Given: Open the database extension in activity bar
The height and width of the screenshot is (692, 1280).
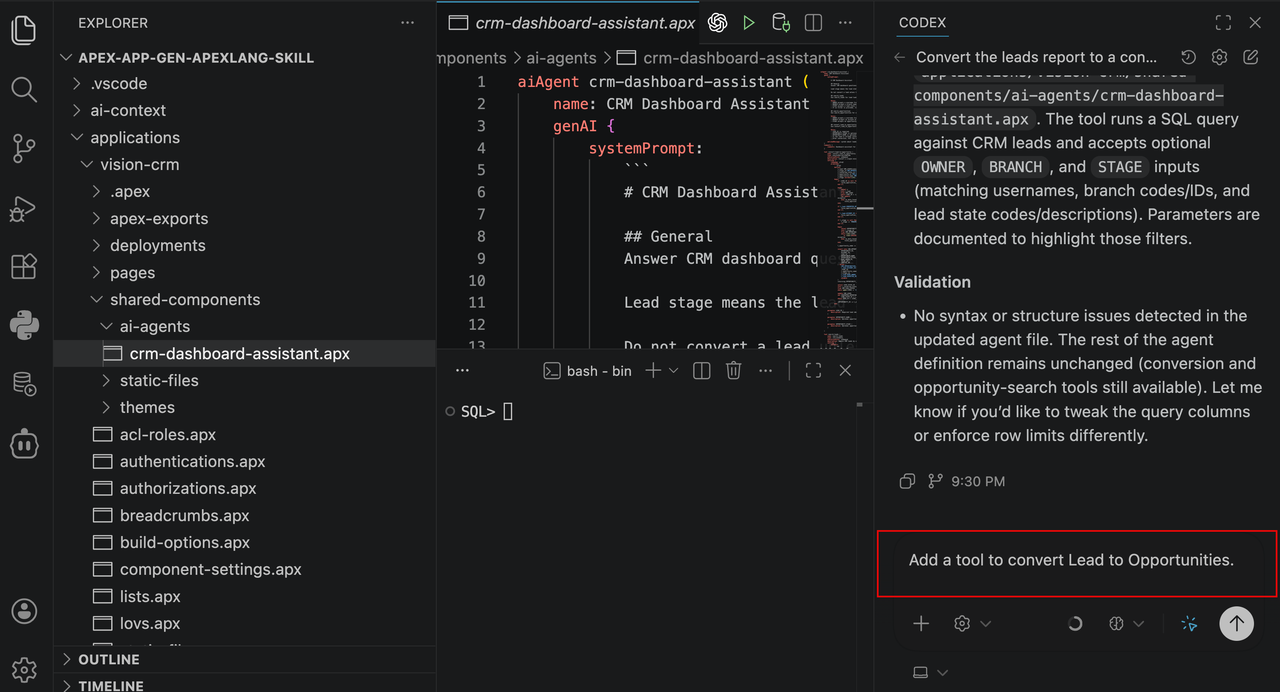Looking at the screenshot, I should tap(24, 384).
